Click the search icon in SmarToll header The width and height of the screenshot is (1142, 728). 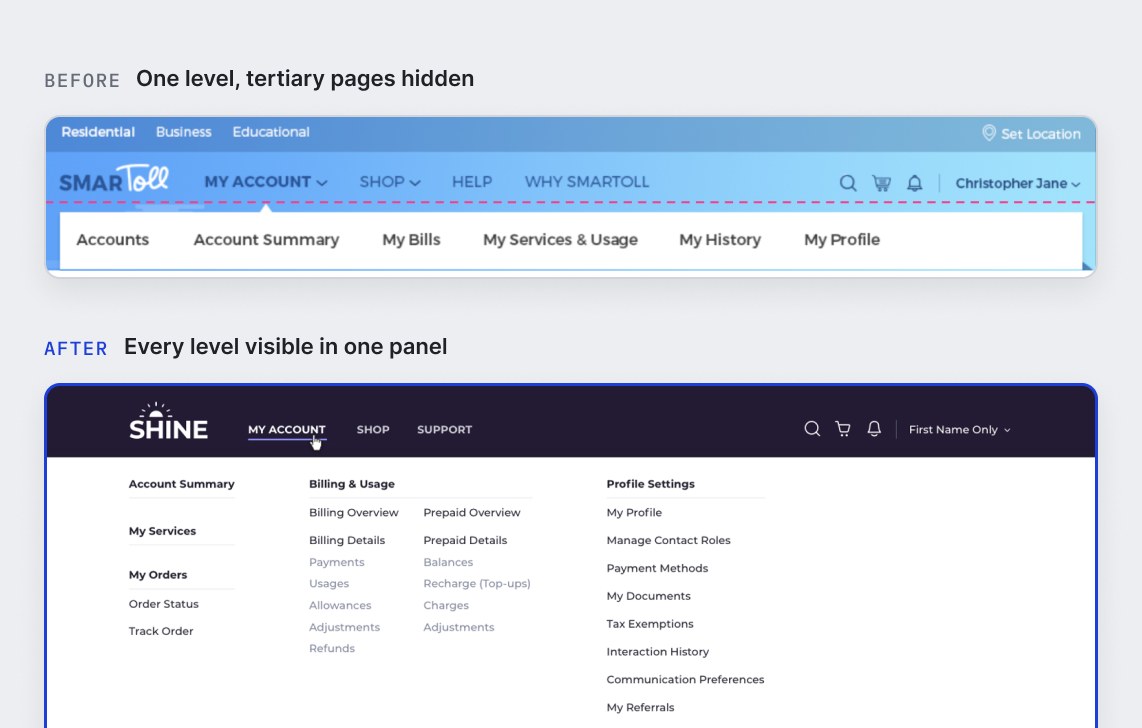tap(848, 183)
